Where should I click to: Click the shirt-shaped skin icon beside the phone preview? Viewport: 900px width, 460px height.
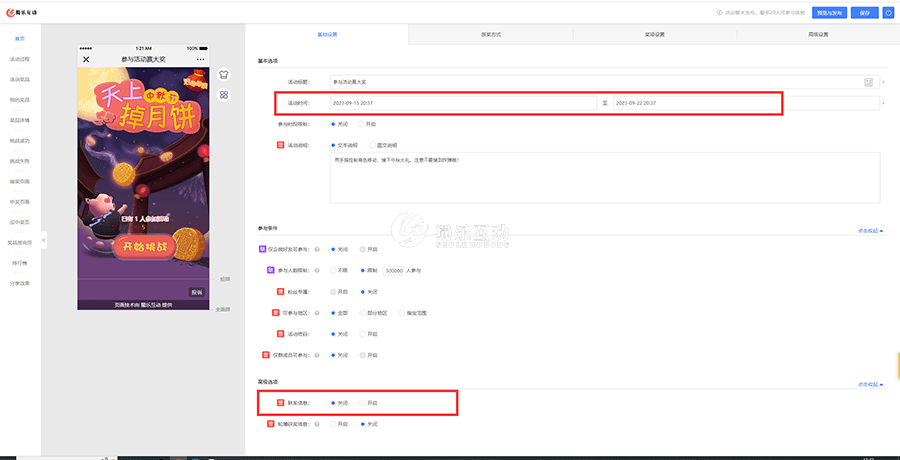click(224, 74)
